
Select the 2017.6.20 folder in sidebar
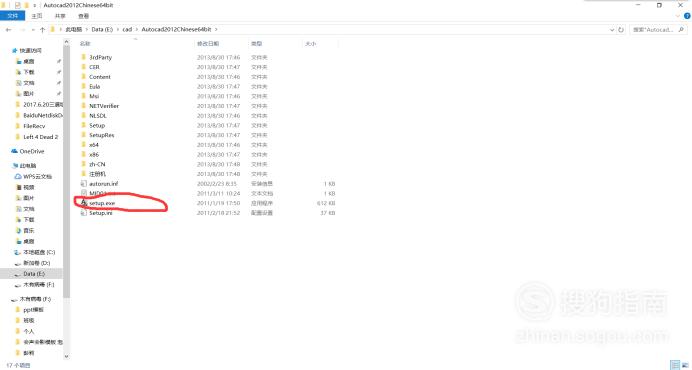pyautogui.click(x=43, y=105)
